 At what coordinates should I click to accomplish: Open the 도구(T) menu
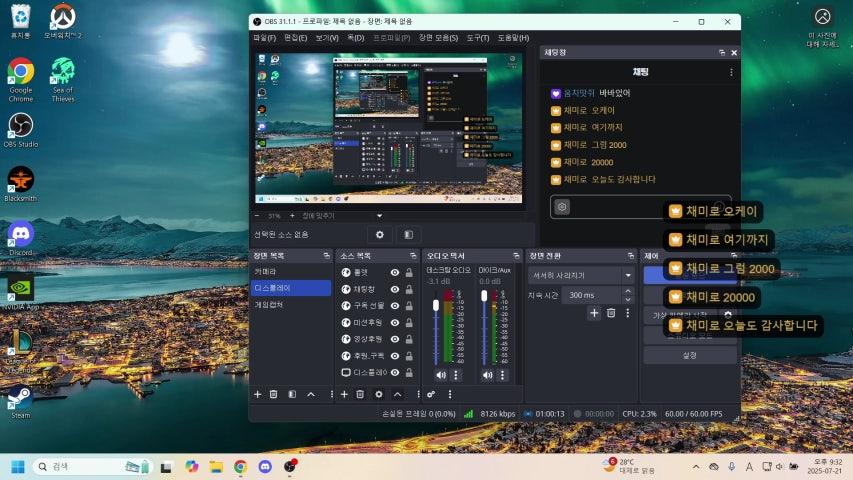tap(478, 38)
